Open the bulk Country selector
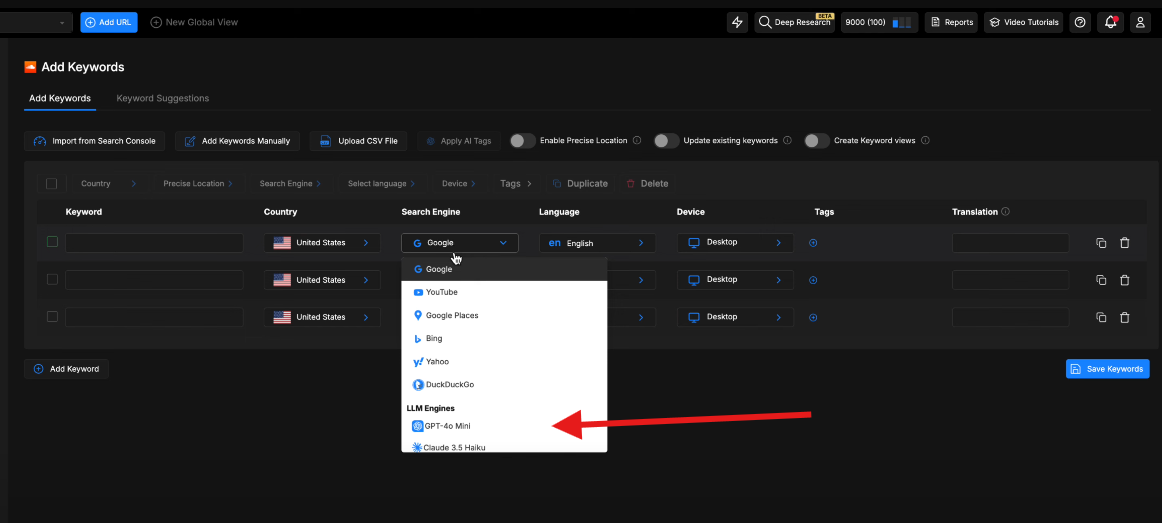Image resolution: width=1162 pixels, height=523 pixels. click(109, 184)
